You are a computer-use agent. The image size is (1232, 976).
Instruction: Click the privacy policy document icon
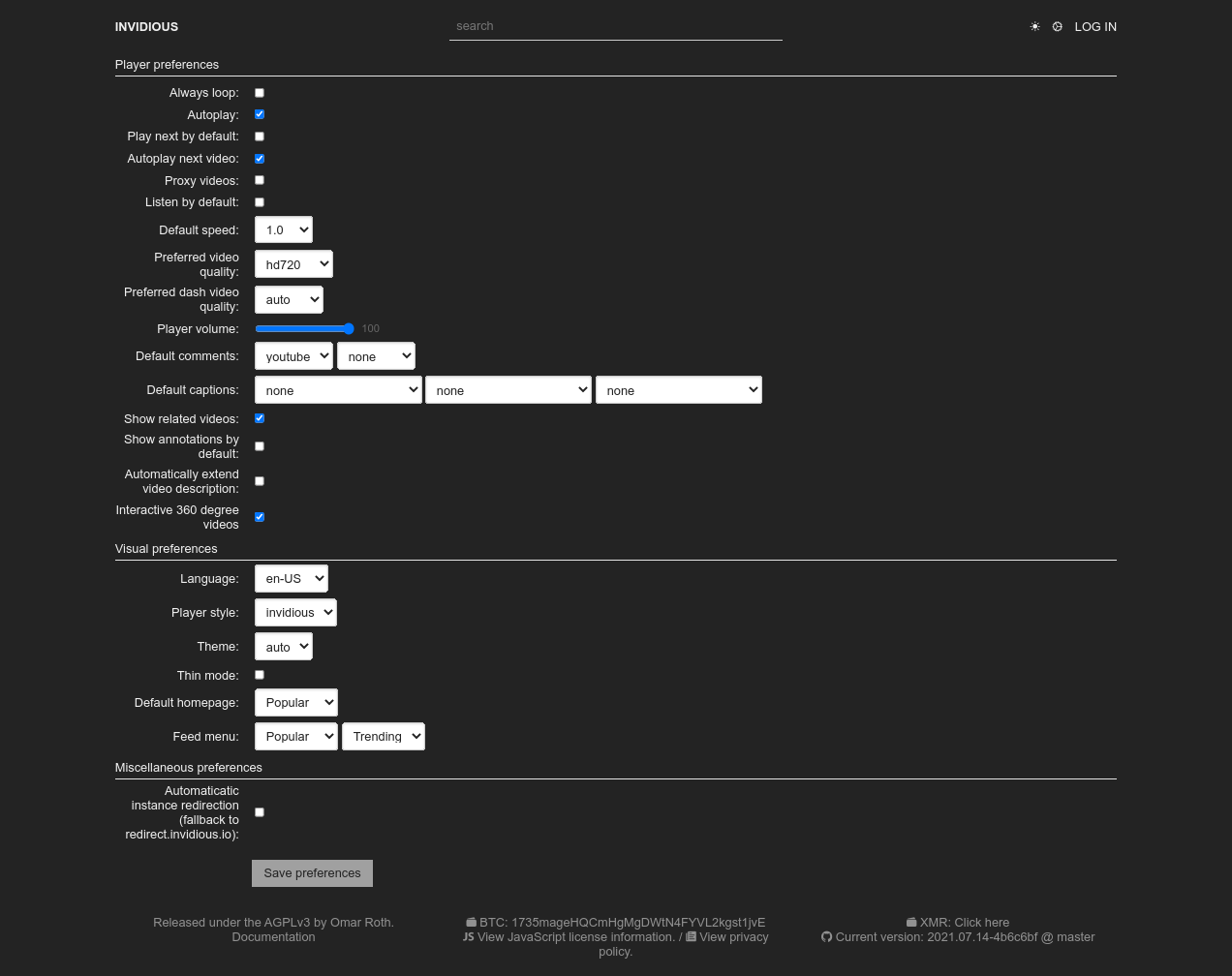(x=692, y=936)
